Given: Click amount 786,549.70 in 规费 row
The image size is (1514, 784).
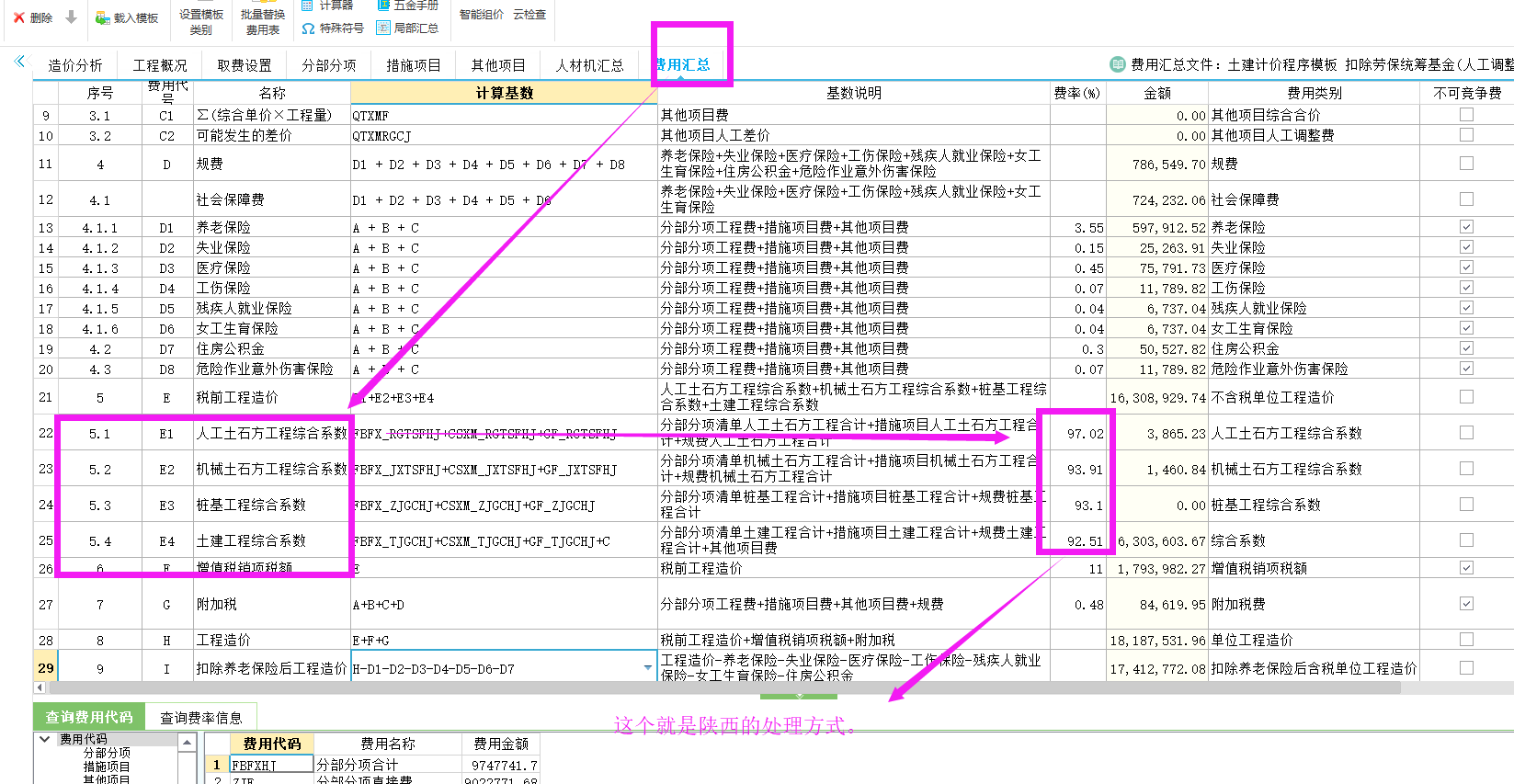Looking at the screenshot, I should [1156, 164].
